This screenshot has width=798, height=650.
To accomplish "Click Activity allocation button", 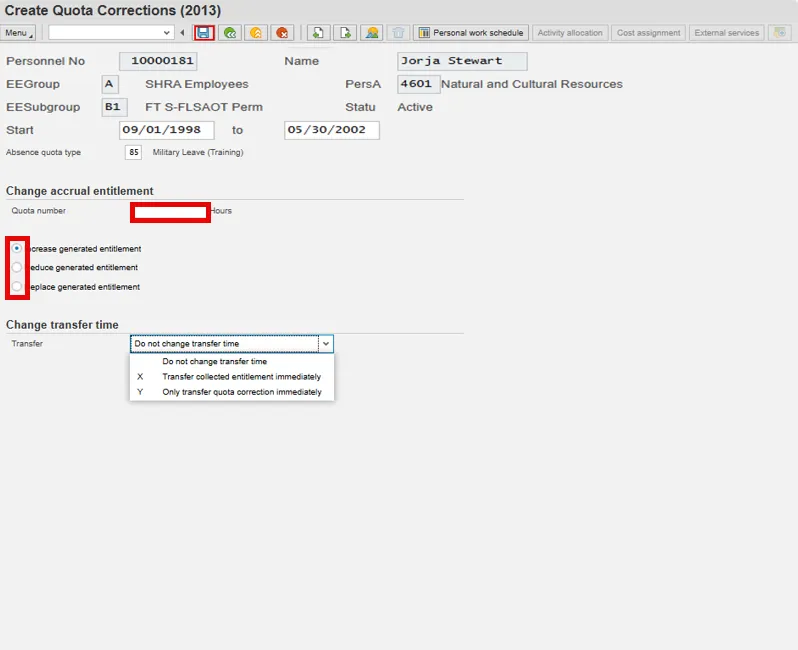I will (x=570, y=33).
